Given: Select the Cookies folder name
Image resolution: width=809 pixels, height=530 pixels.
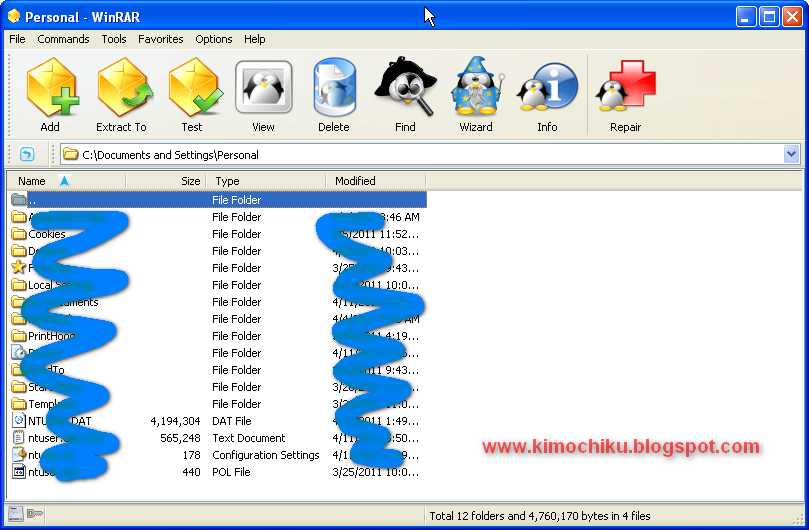Looking at the screenshot, I should (47, 234).
